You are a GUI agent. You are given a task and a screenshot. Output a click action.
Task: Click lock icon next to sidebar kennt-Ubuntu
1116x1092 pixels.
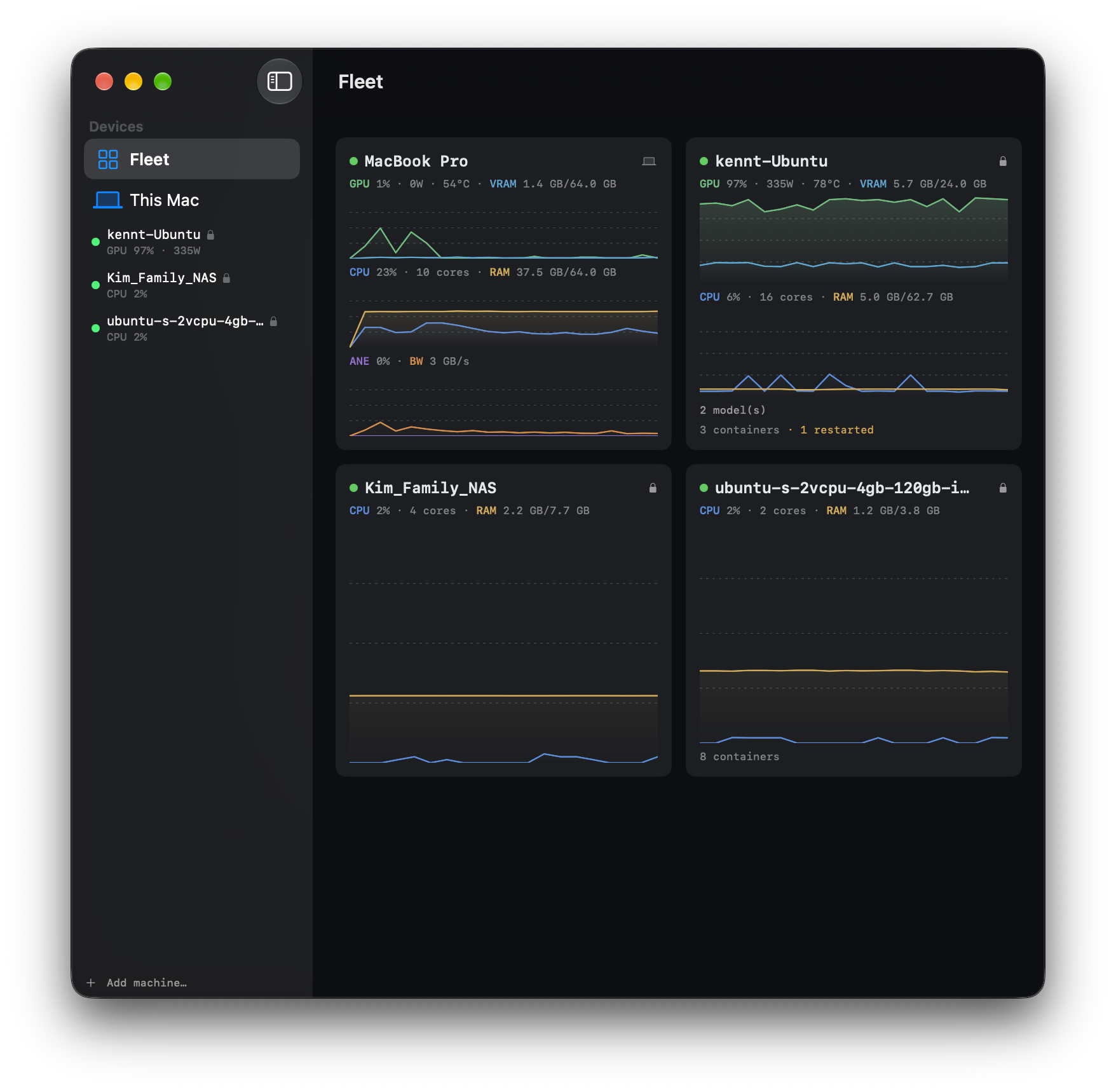[211, 235]
